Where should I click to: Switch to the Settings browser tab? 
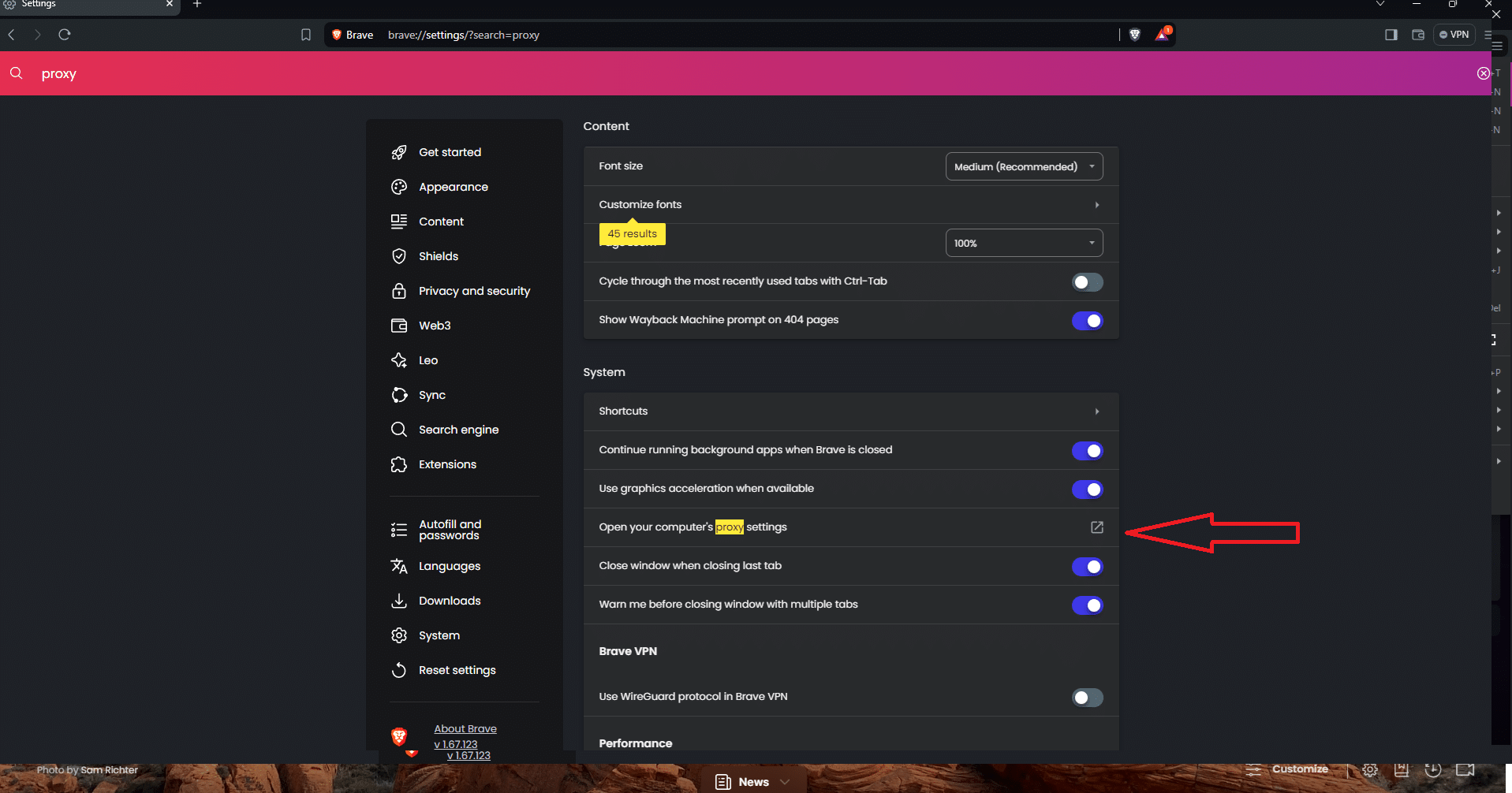[79, 6]
